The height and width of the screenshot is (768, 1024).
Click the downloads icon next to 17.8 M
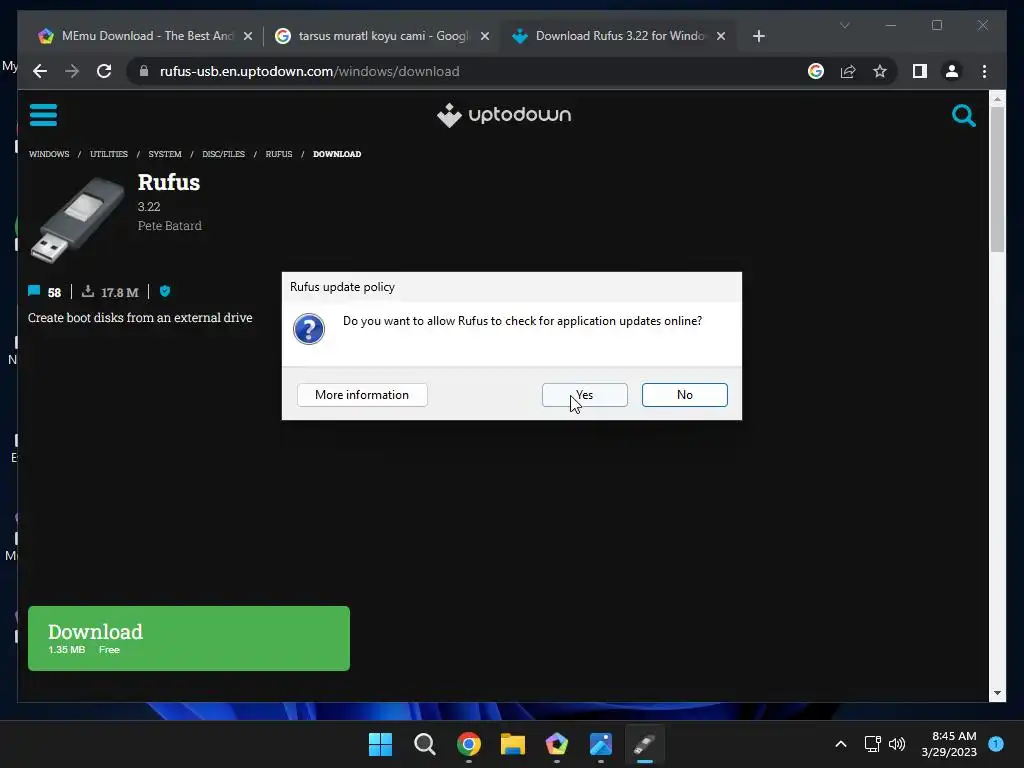pos(88,291)
